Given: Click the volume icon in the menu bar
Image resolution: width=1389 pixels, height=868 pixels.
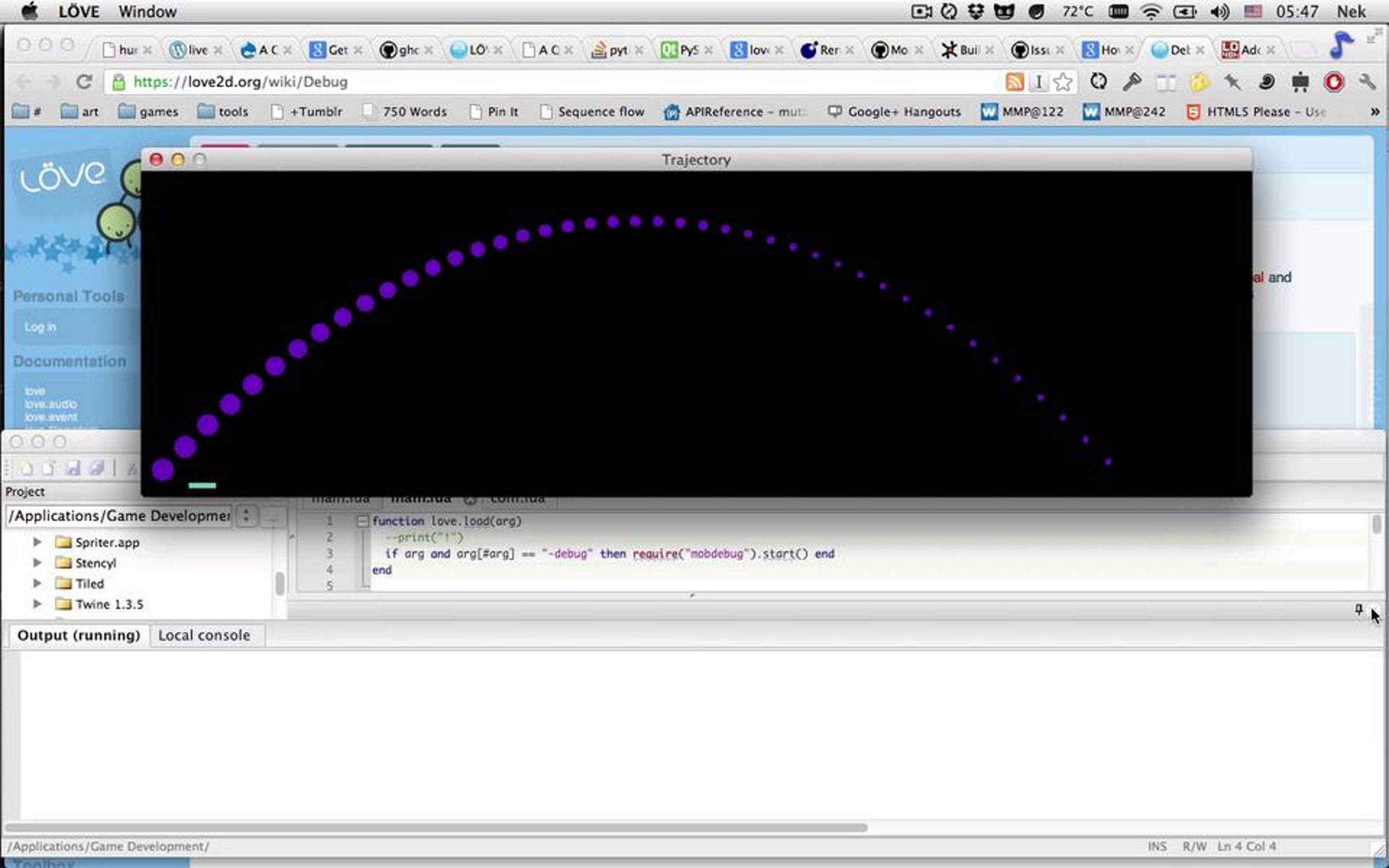Looking at the screenshot, I should pos(1219,12).
